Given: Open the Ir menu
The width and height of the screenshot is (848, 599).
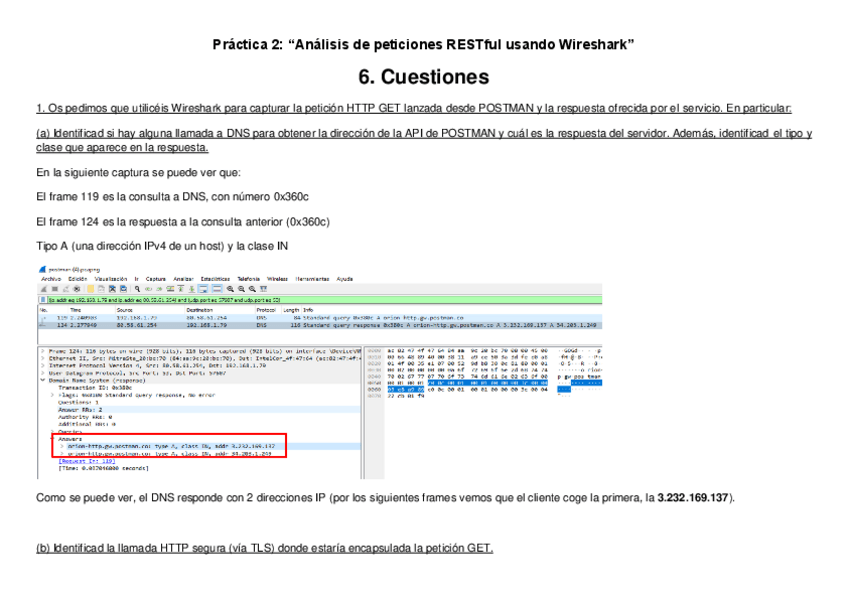Looking at the screenshot, I should [137, 279].
